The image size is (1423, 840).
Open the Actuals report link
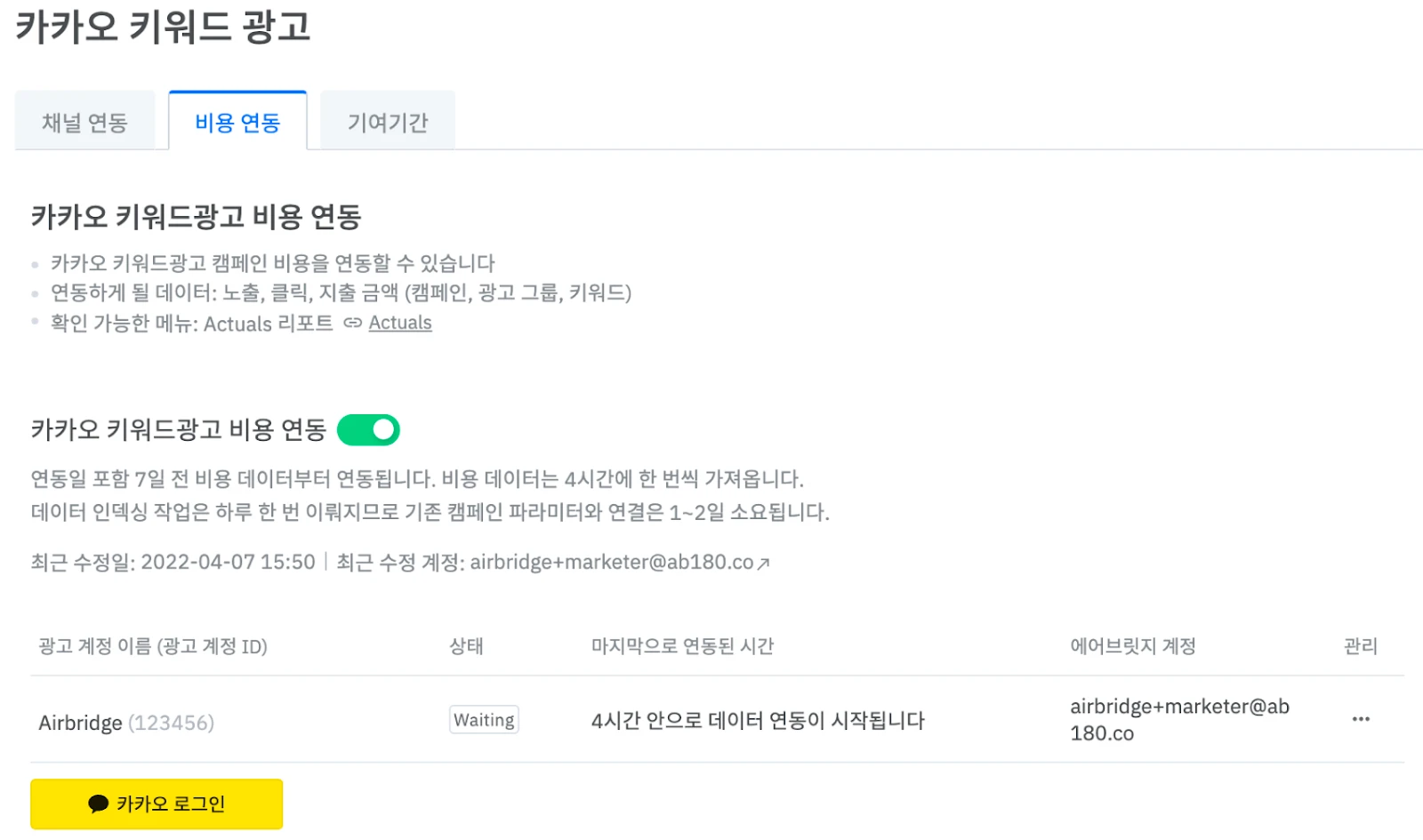point(400,323)
